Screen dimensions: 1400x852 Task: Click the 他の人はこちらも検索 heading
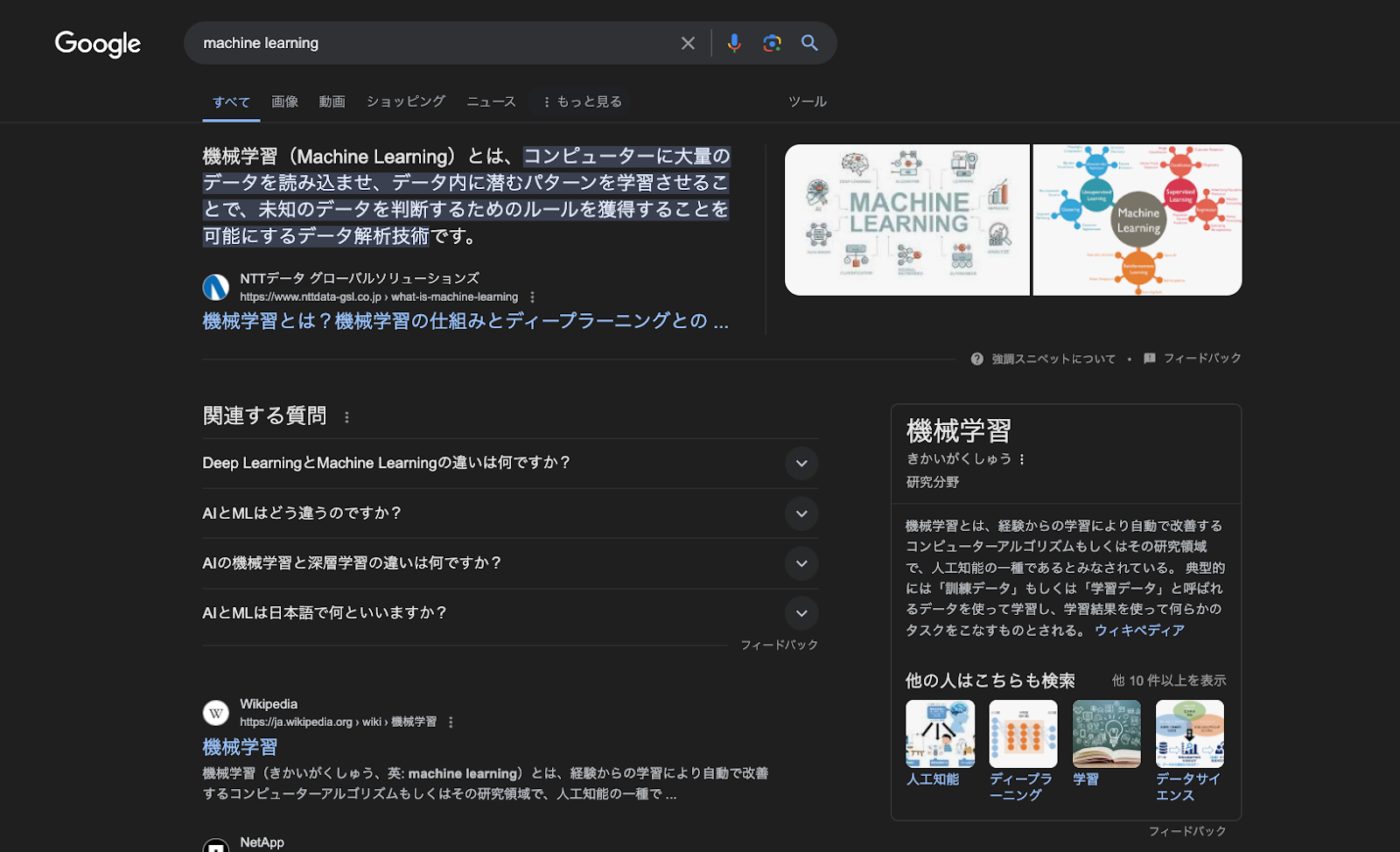pos(990,681)
